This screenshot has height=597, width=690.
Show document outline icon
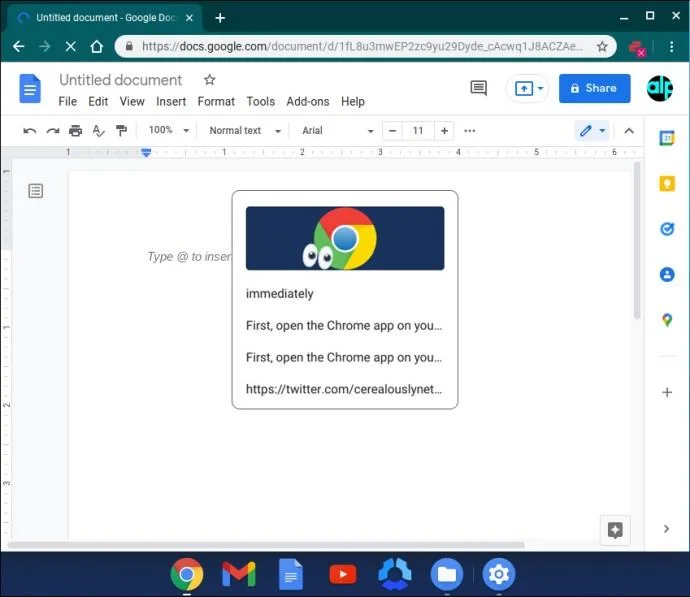pyautogui.click(x=36, y=191)
